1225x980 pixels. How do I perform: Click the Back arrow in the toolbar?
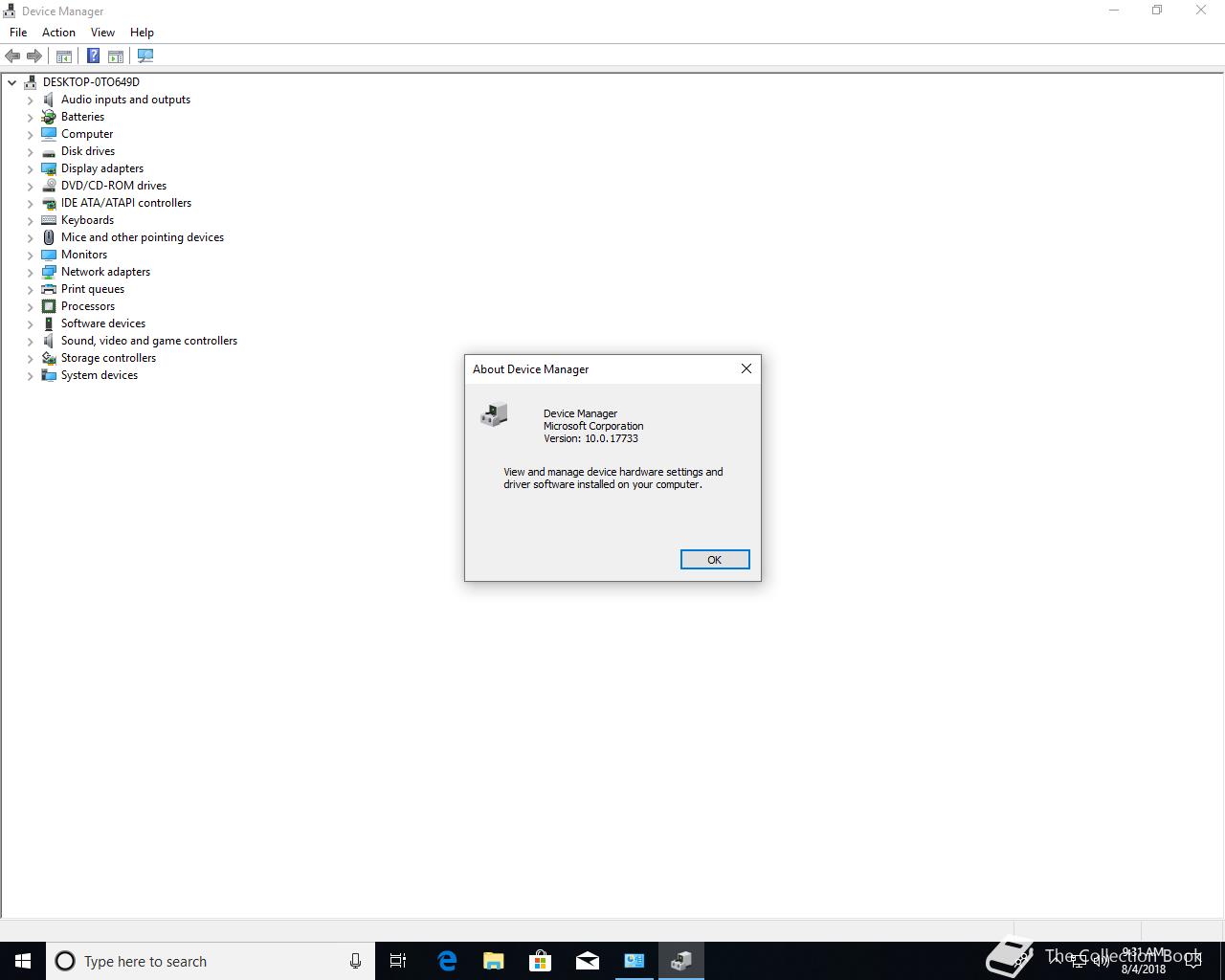click(x=12, y=56)
